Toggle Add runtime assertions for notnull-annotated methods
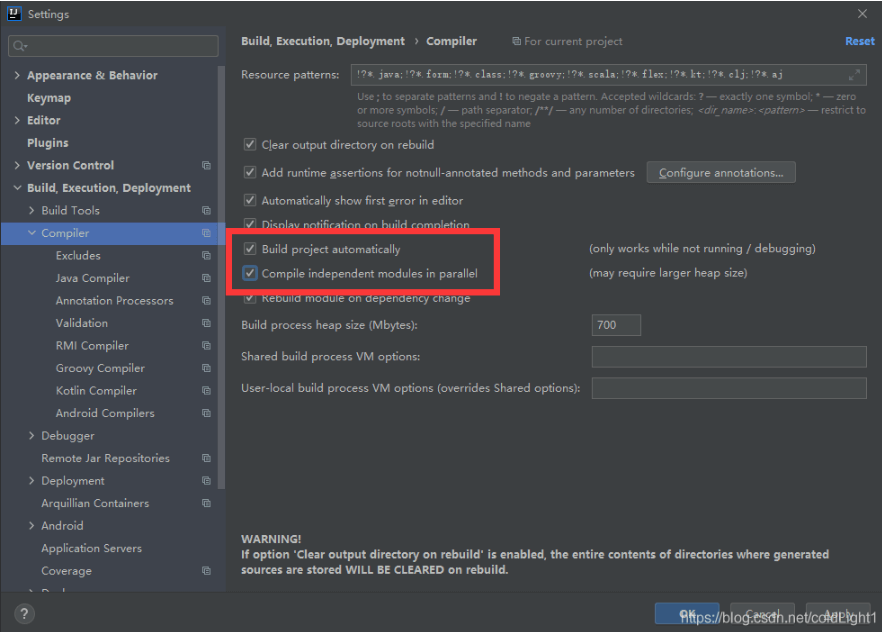This screenshot has height=632, width=882. click(x=250, y=172)
